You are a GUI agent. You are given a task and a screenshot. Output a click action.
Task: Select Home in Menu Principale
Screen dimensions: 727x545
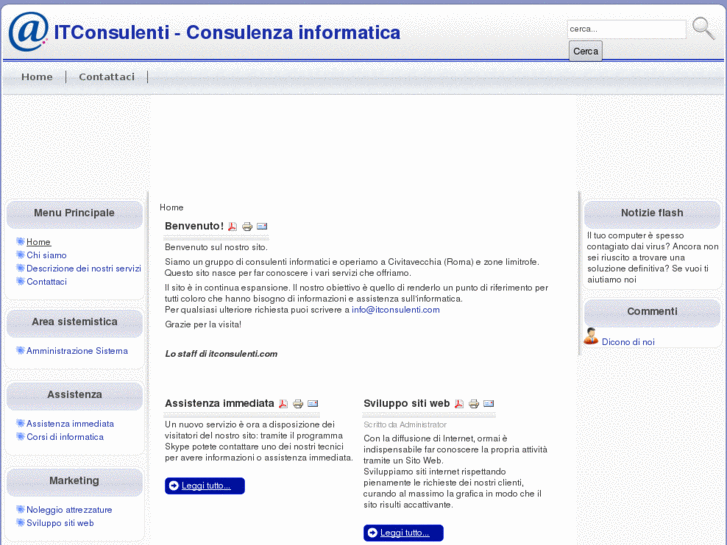(38, 242)
